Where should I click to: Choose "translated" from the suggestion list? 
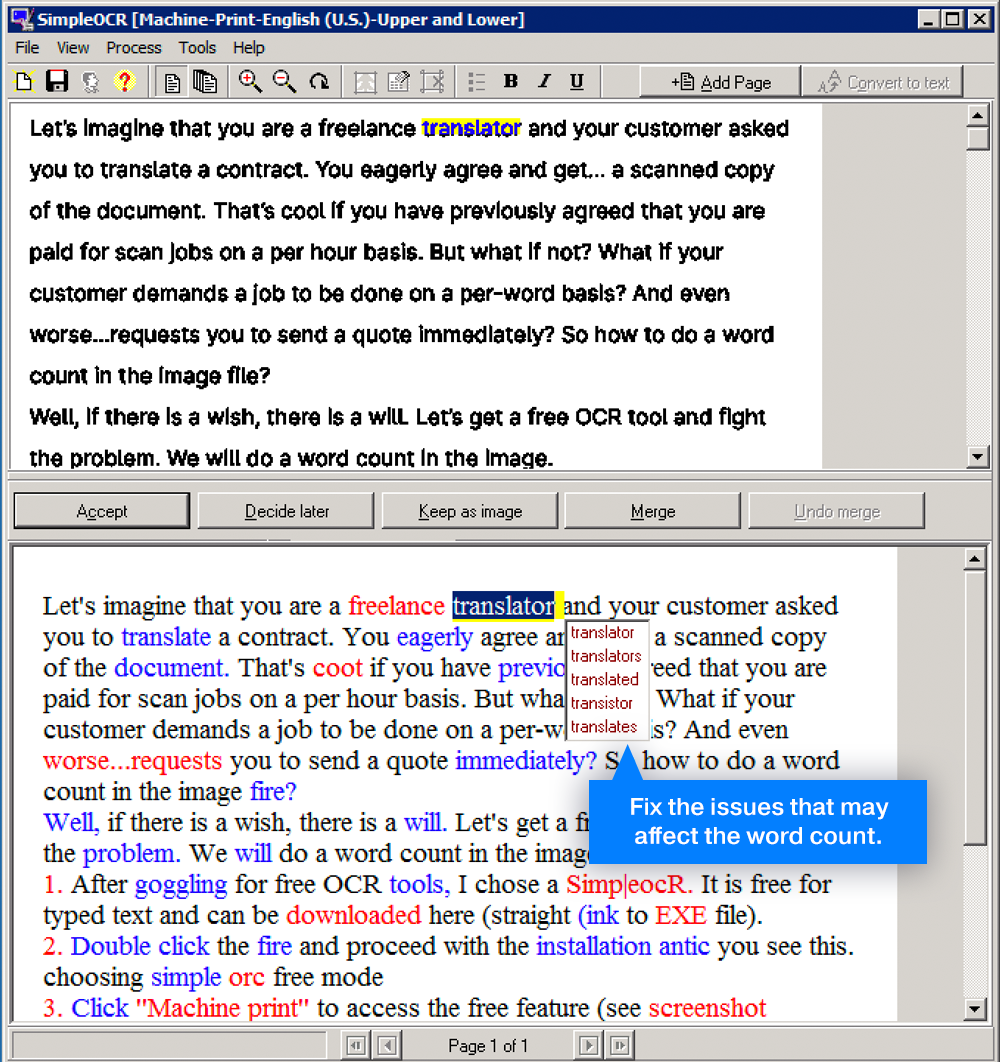pos(605,679)
